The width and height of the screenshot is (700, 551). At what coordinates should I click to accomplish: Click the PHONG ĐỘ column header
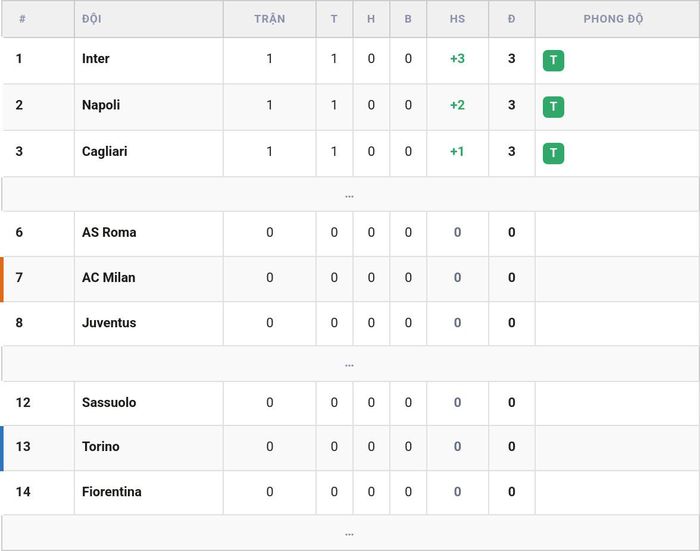tap(613, 19)
